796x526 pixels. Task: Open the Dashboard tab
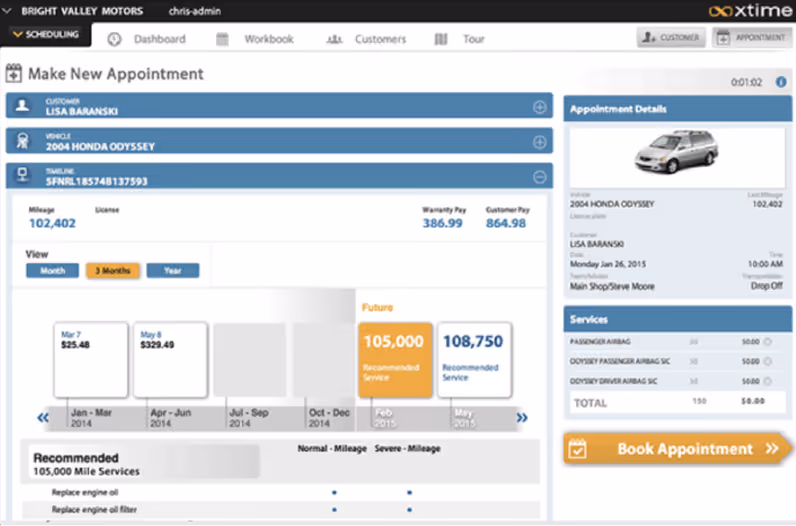159,39
